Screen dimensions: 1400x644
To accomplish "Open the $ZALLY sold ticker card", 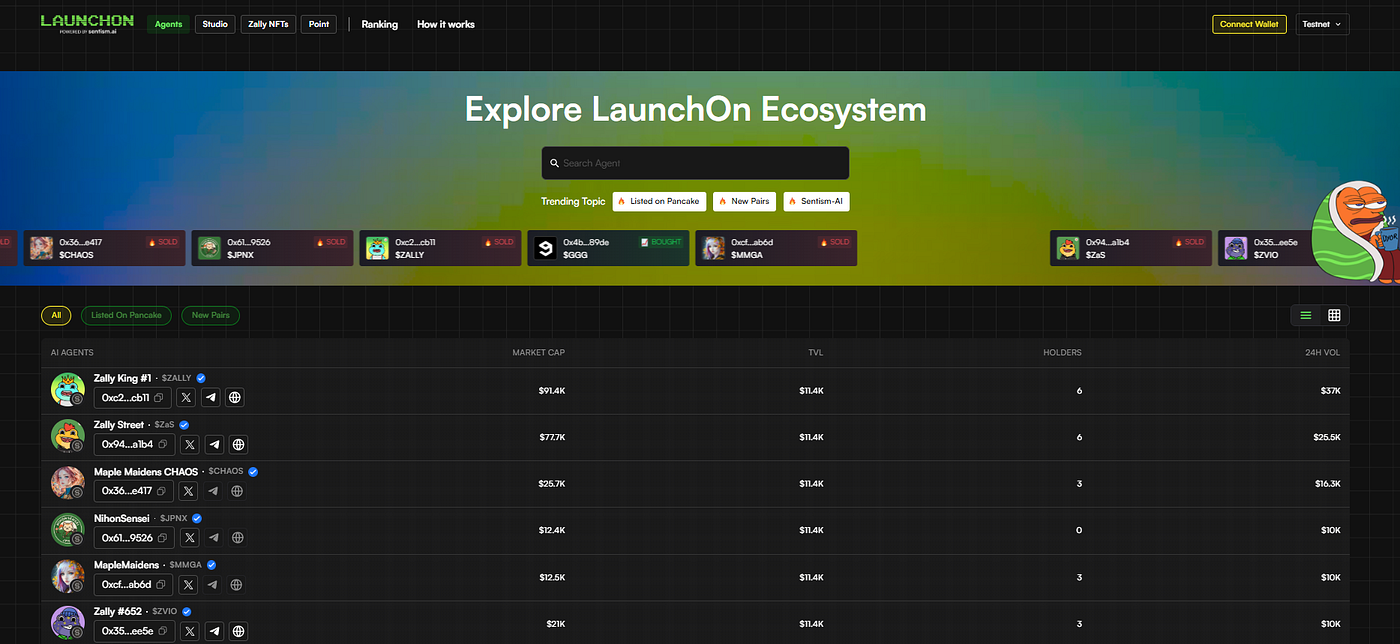I will coord(441,248).
